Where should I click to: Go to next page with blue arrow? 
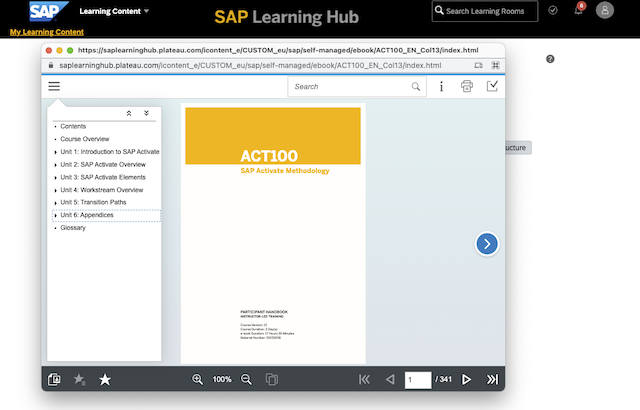pyautogui.click(x=487, y=244)
